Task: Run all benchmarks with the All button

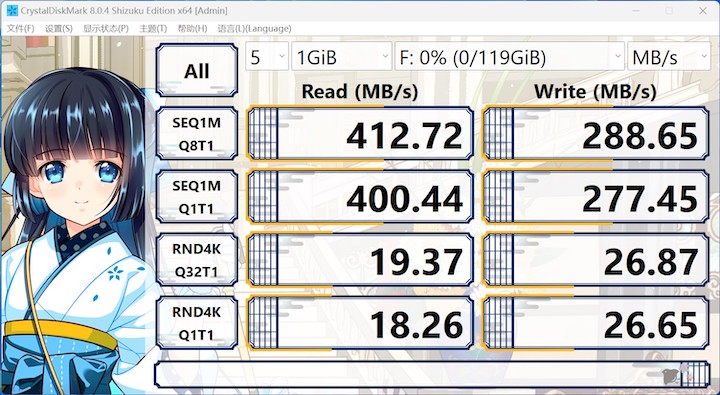Action: pyautogui.click(x=197, y=71)
